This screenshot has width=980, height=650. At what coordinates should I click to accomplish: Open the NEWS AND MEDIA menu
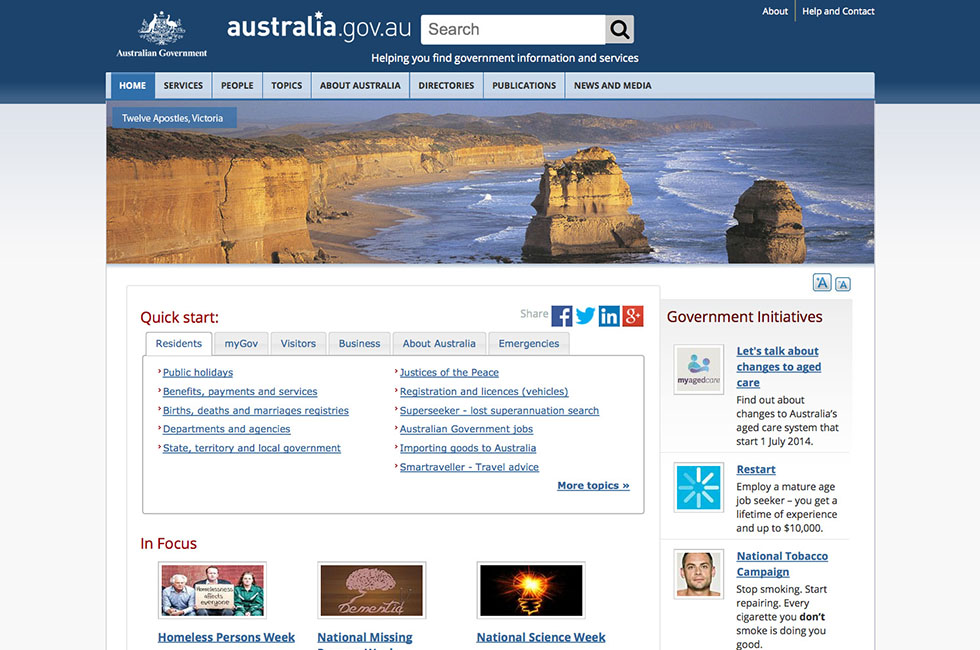(612, 86)
